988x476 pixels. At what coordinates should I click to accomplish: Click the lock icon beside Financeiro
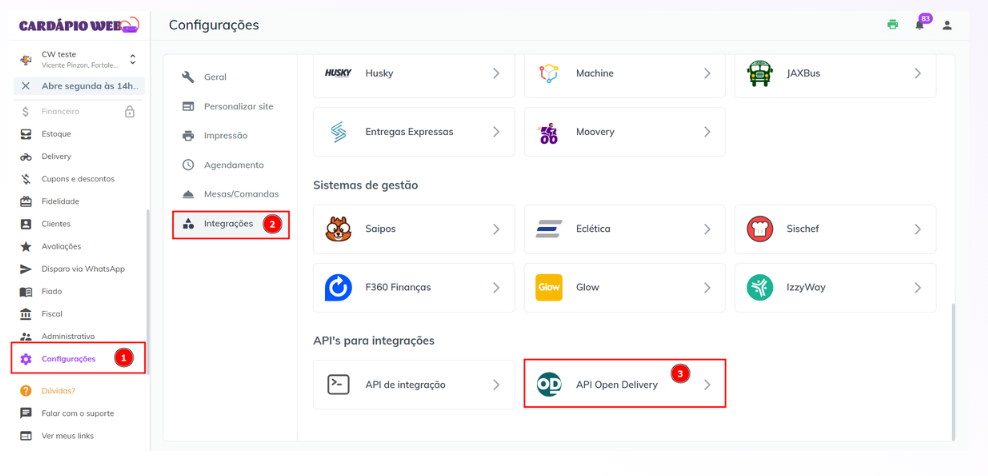coord(130,112)
